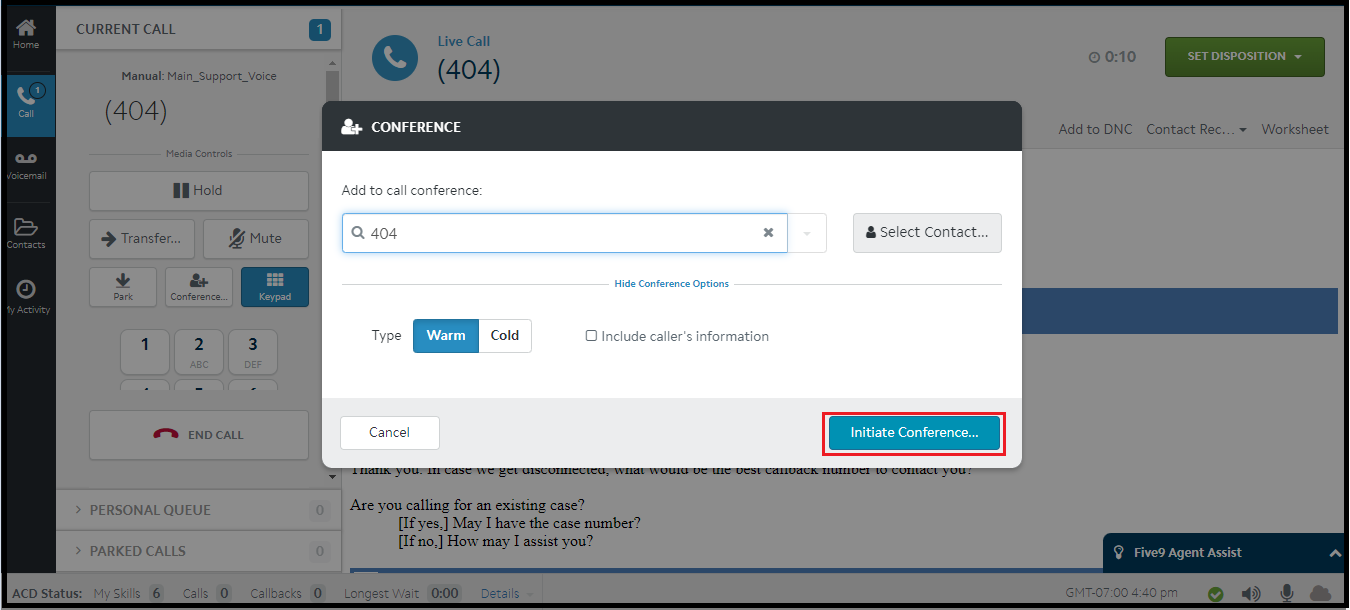
Task: Open Select Contact button
Action: pos(927,233)
